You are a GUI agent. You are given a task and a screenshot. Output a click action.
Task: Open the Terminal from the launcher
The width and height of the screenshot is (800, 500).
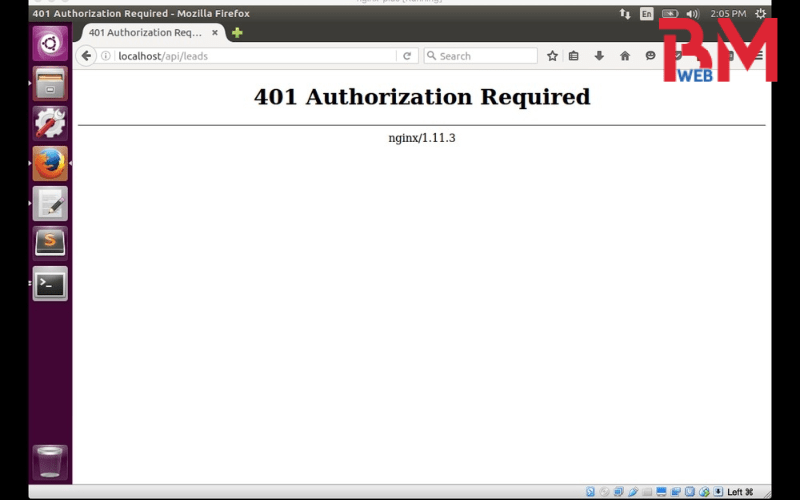point(50,284)
